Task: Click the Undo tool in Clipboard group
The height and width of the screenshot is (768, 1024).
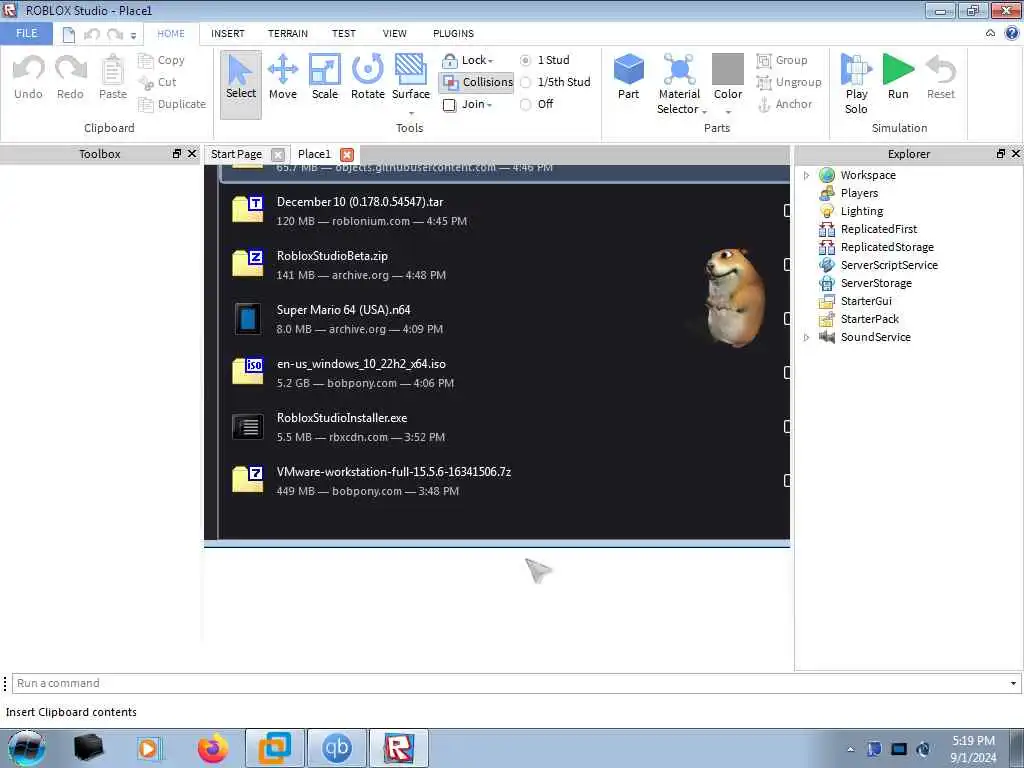Action: point(28,78)
